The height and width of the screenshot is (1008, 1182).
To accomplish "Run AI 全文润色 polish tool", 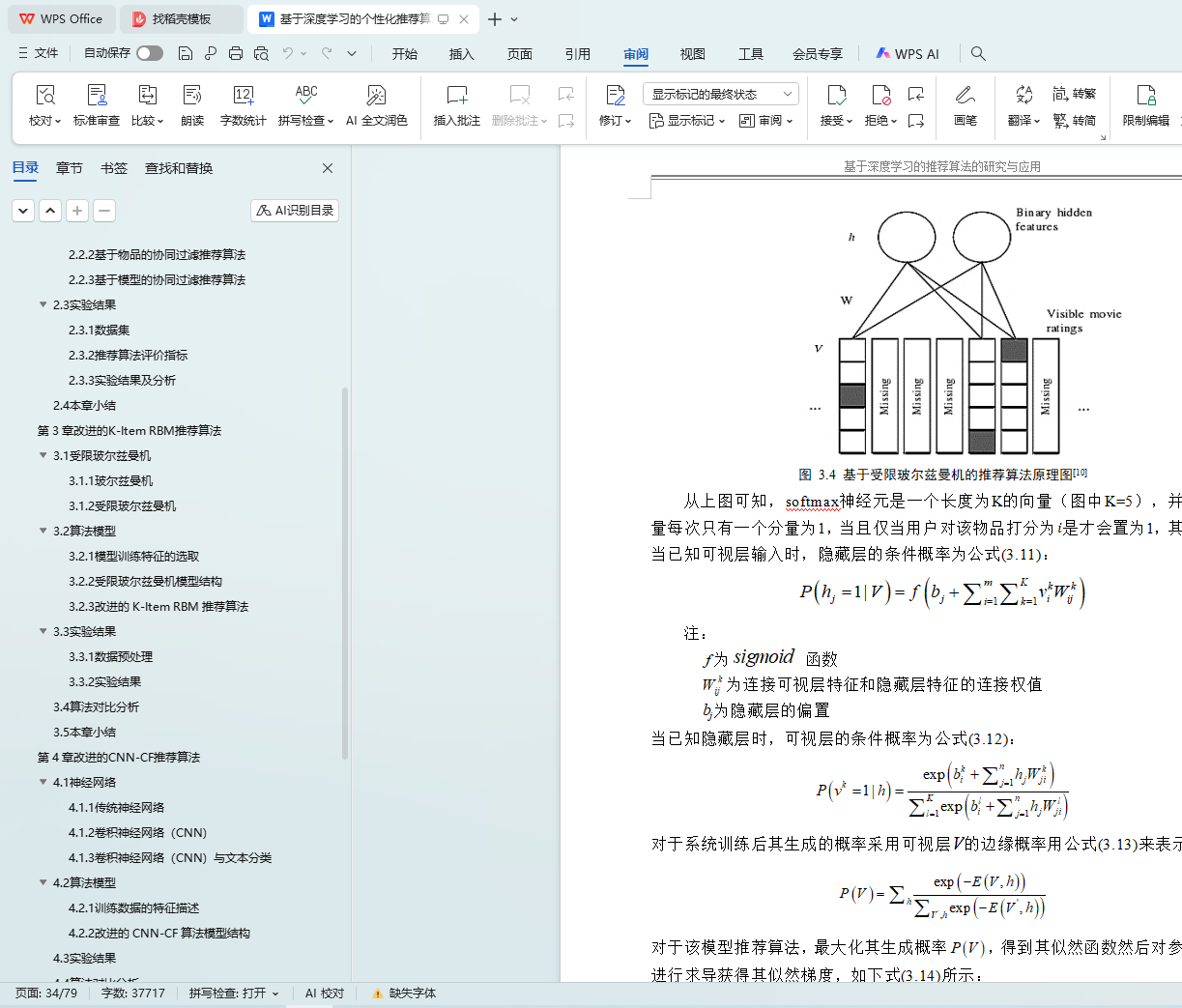I will (x=376, y=96).
